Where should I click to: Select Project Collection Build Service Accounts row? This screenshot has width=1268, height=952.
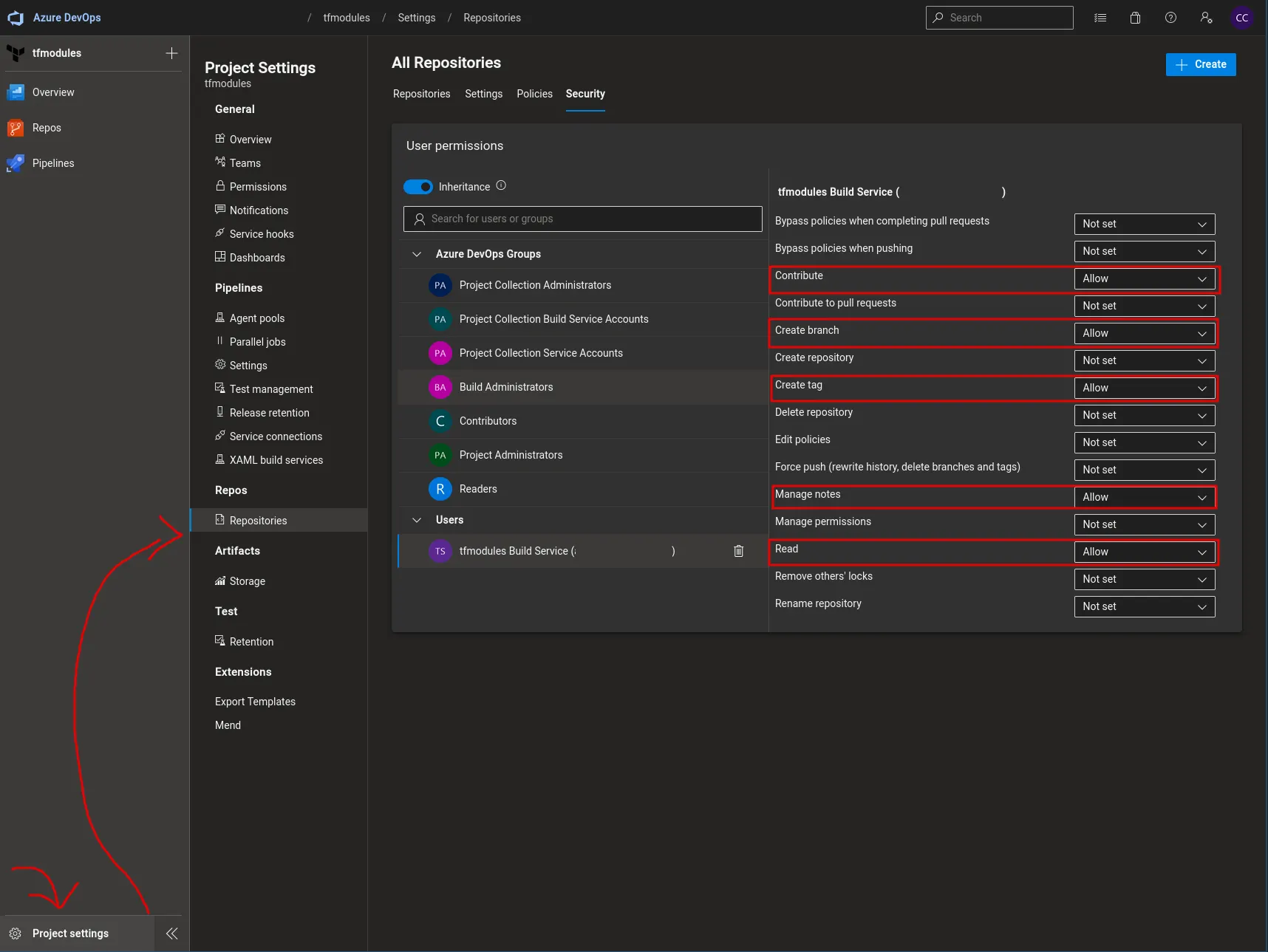[583, 319]
